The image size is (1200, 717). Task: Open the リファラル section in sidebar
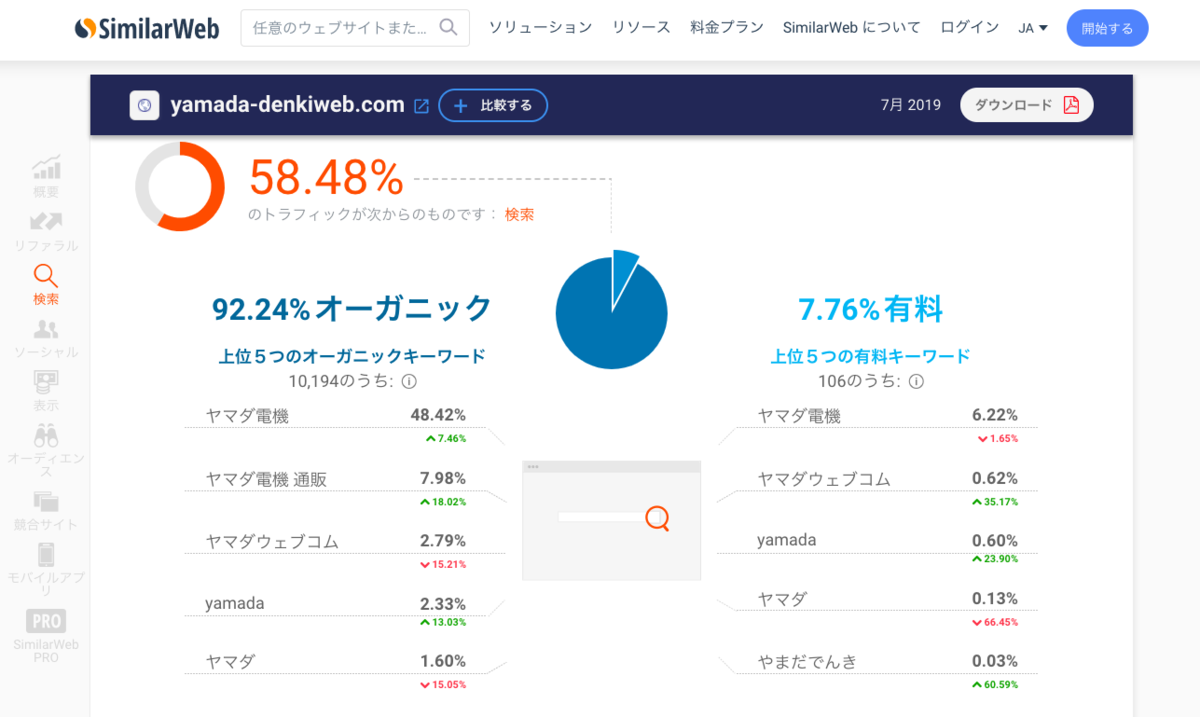(45, 222)
